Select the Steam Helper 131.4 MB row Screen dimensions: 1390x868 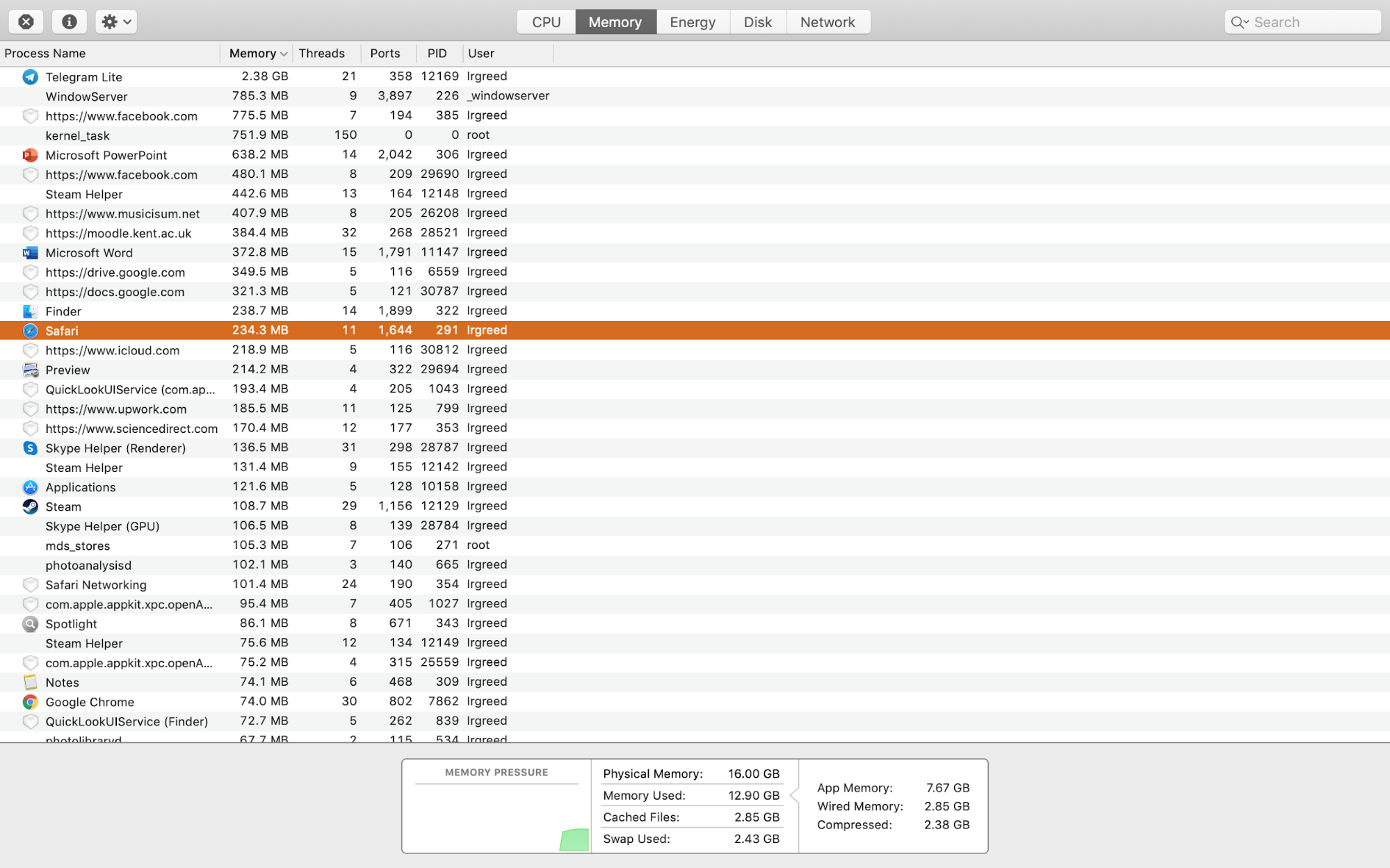[x=695, y=467]
